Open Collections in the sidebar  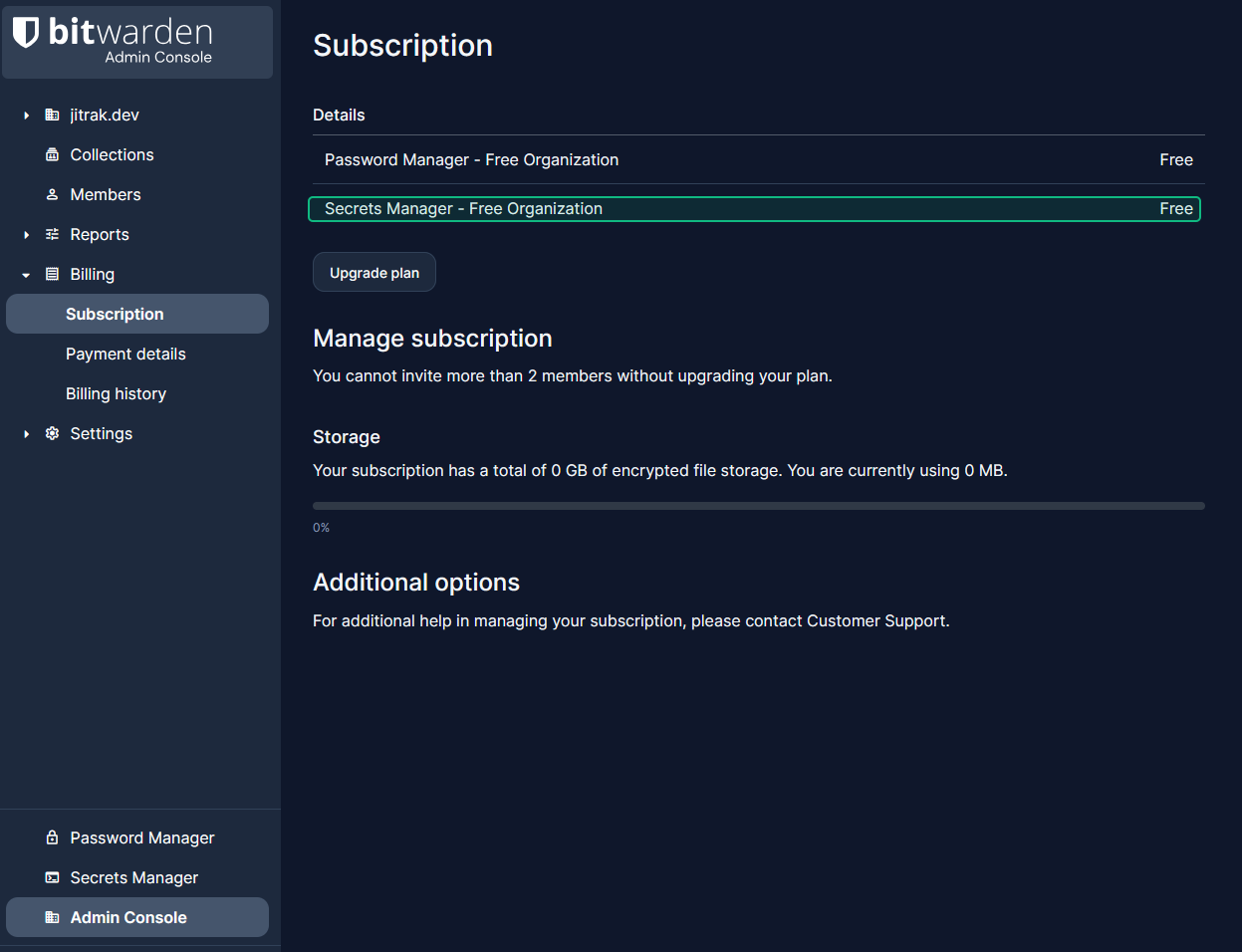point(112,155)
